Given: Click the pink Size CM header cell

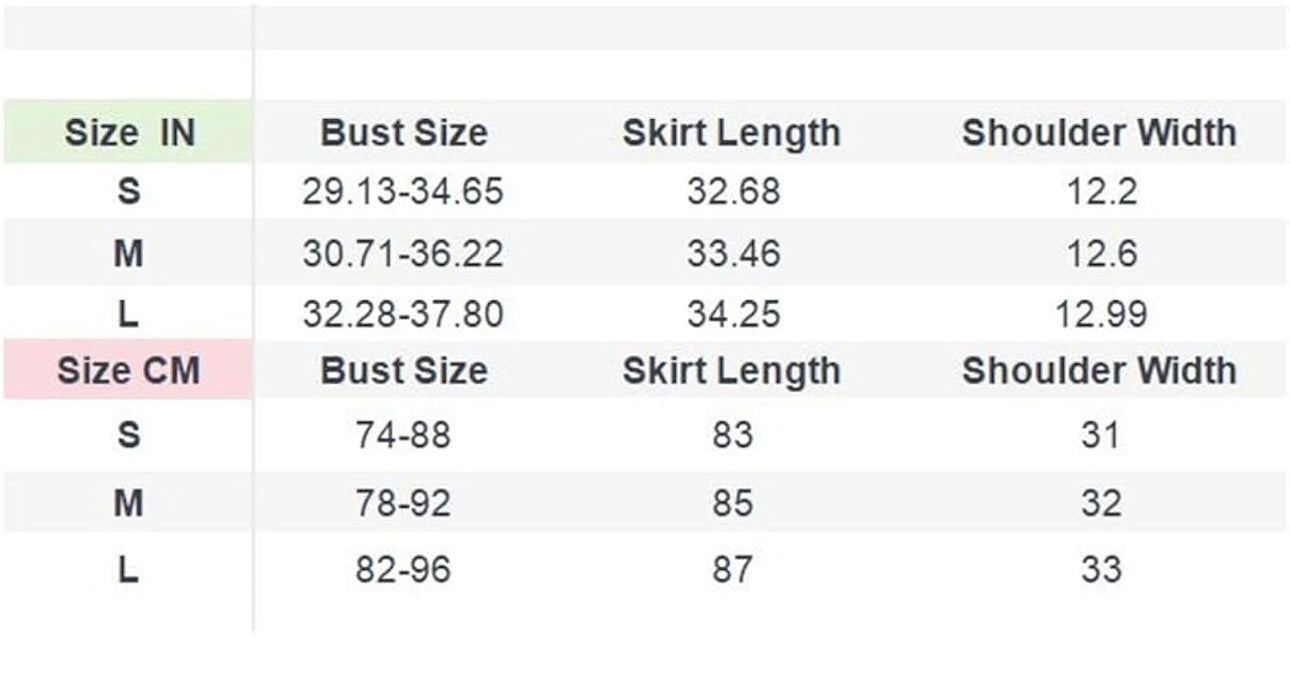Looking at the screenshot, I should (x=128, y=370).
